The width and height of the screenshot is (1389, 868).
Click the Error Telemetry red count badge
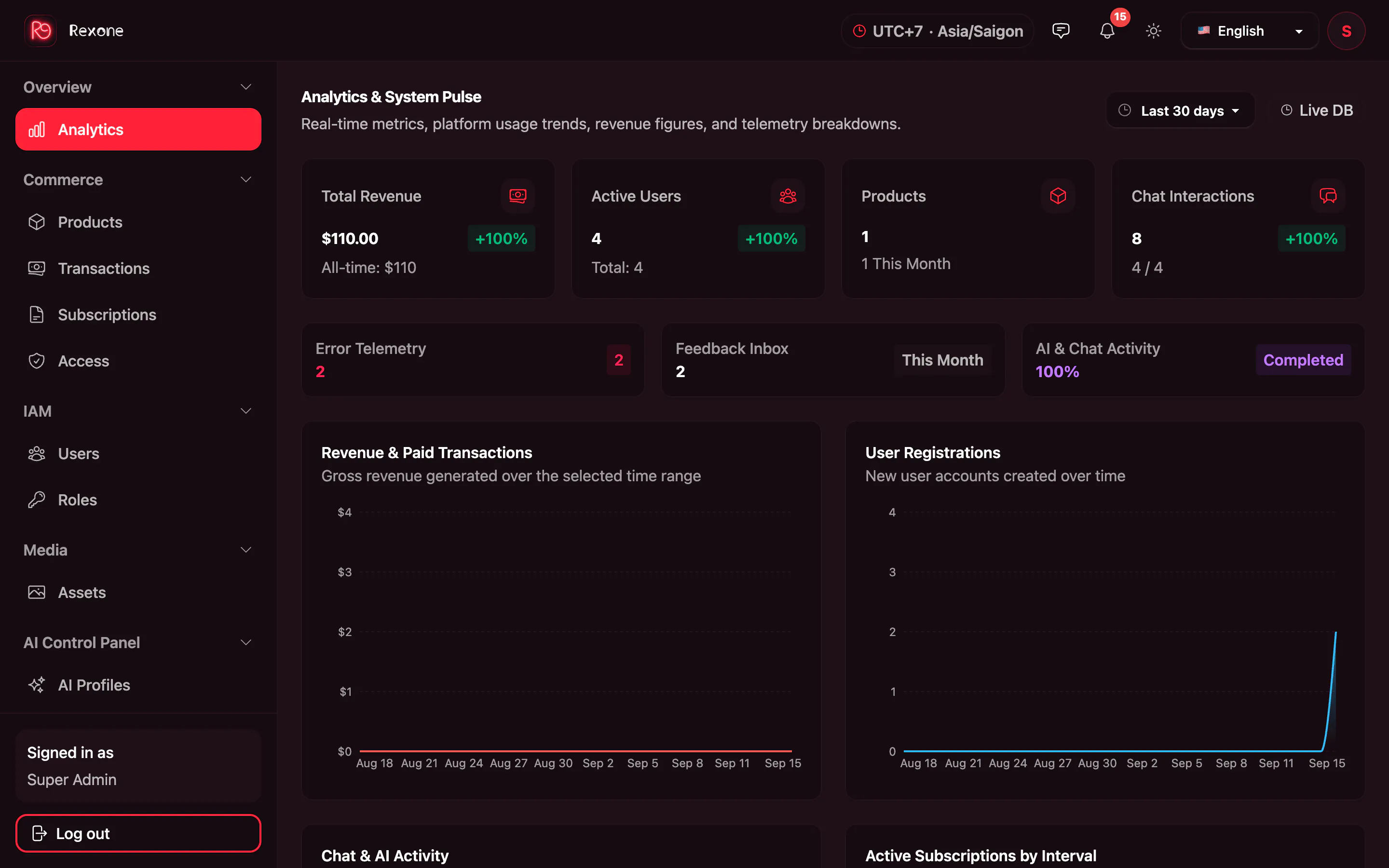[x=619, y=360]
